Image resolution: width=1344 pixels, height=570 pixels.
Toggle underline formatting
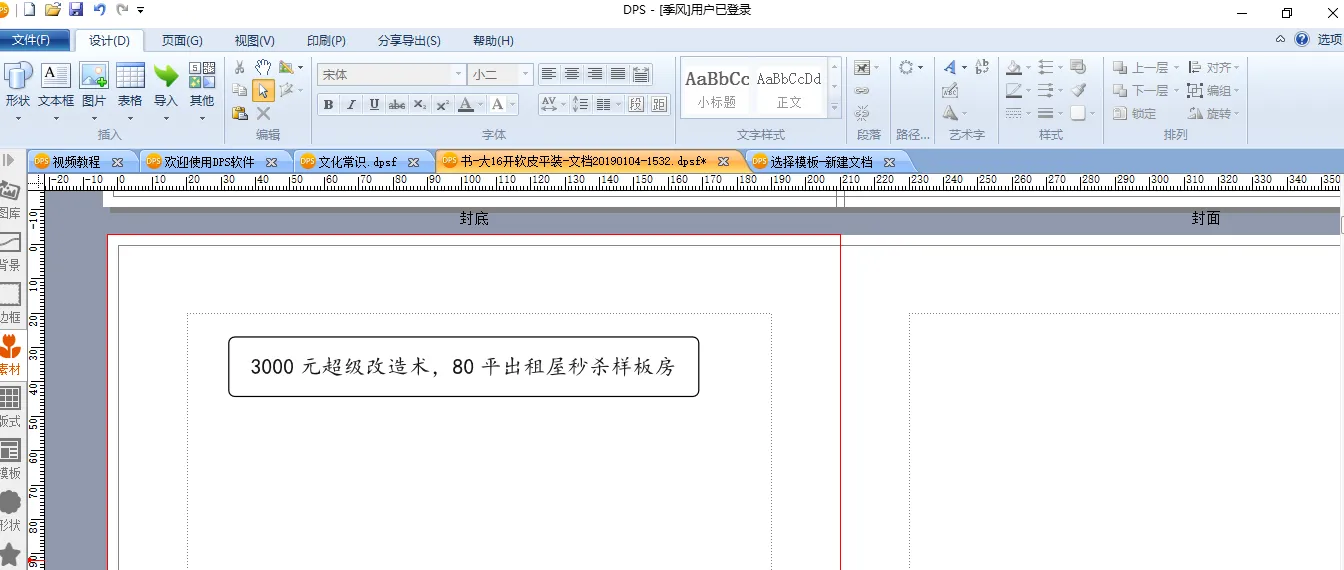(374, 104)
